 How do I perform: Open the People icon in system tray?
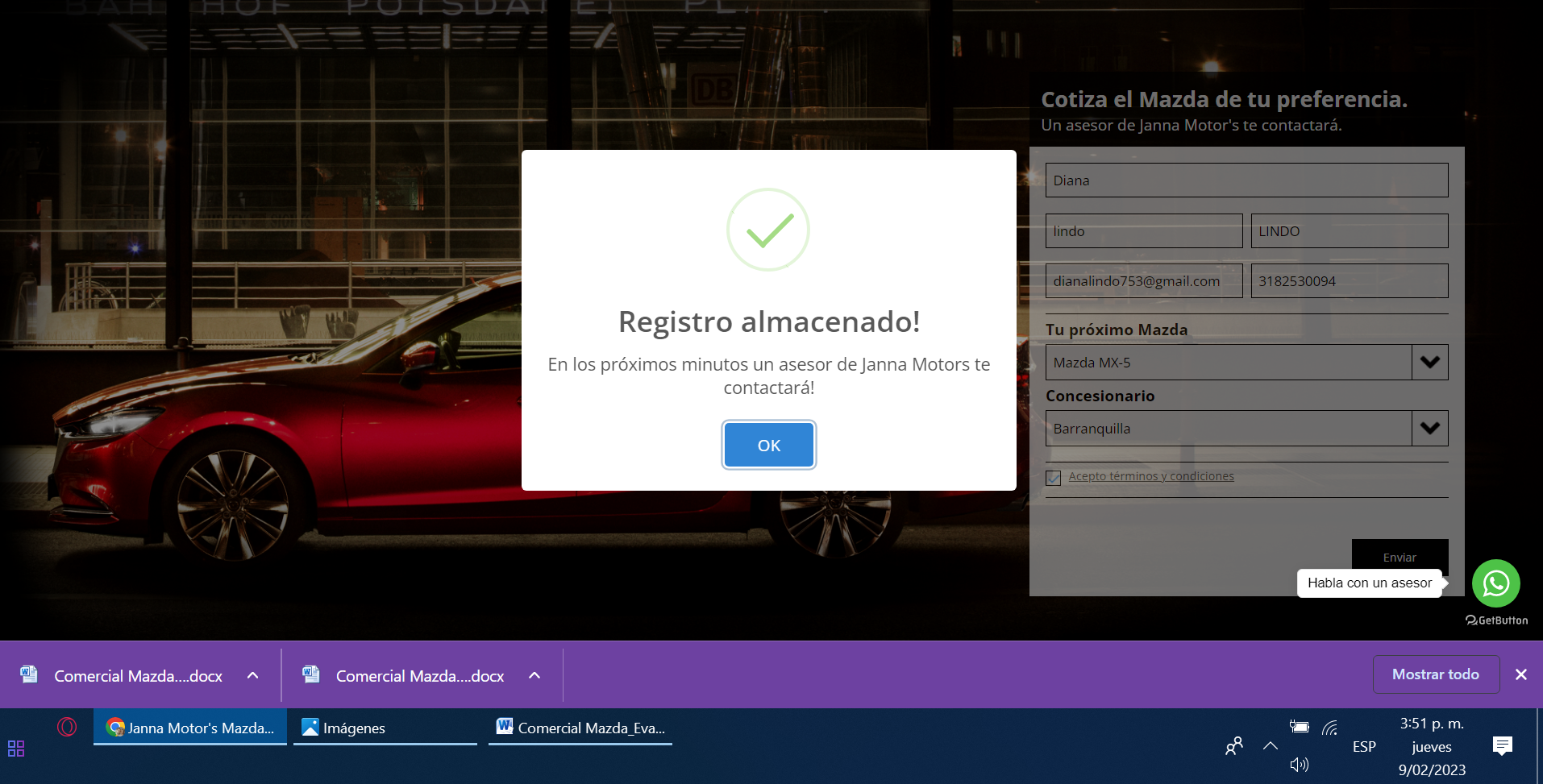click(1233, 747)
